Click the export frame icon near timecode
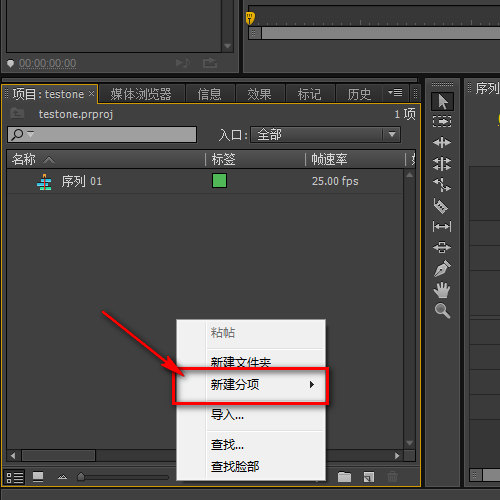500x500 pixels. 210,63
